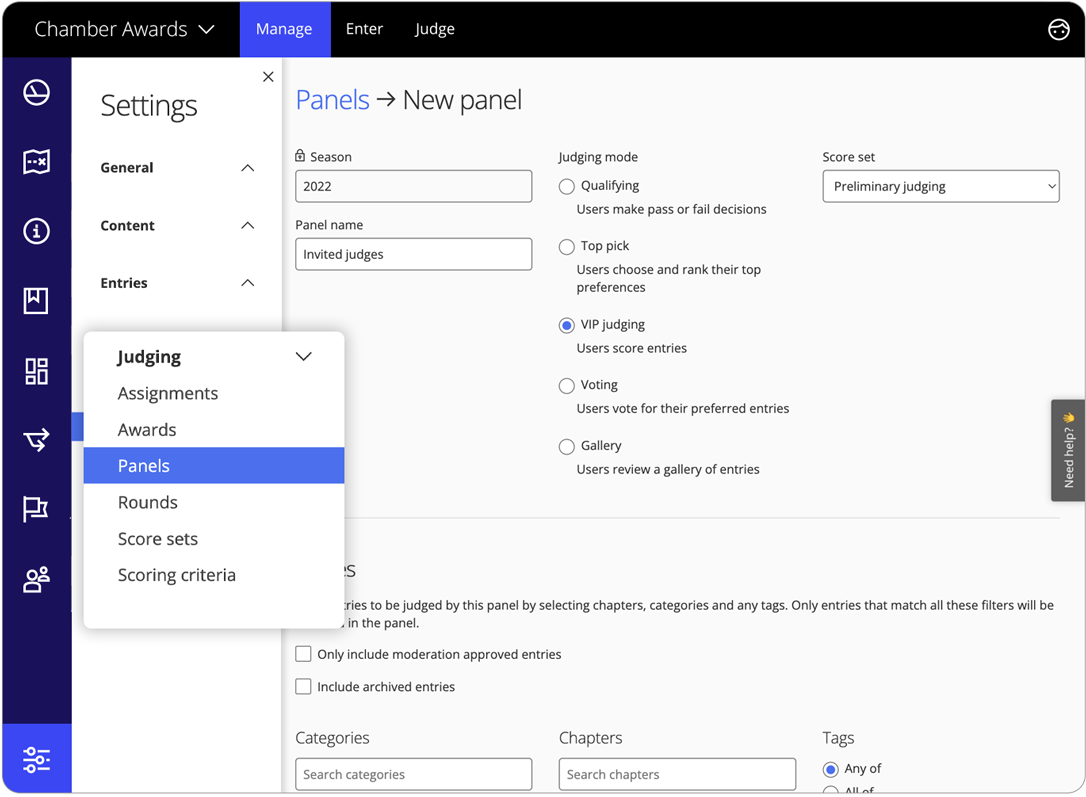Image resolution: width=1086 pixels, height=797 pixels.
Task: Open the dashboard gauge icon in sidebar
Action: (x=37, y=93)
